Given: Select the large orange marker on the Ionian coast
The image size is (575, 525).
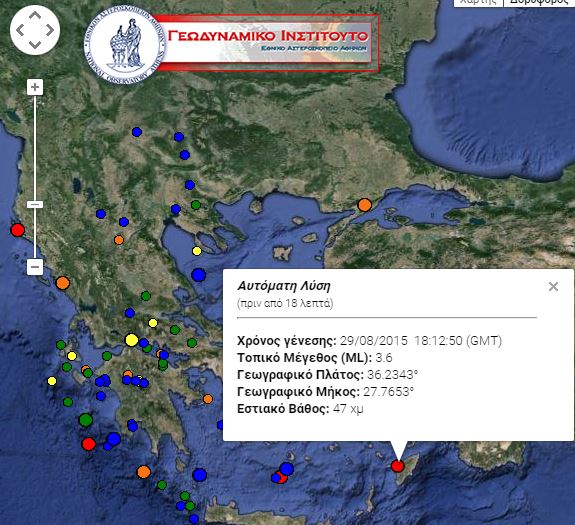Looking at the screenshot, I should tap(63, 283).
